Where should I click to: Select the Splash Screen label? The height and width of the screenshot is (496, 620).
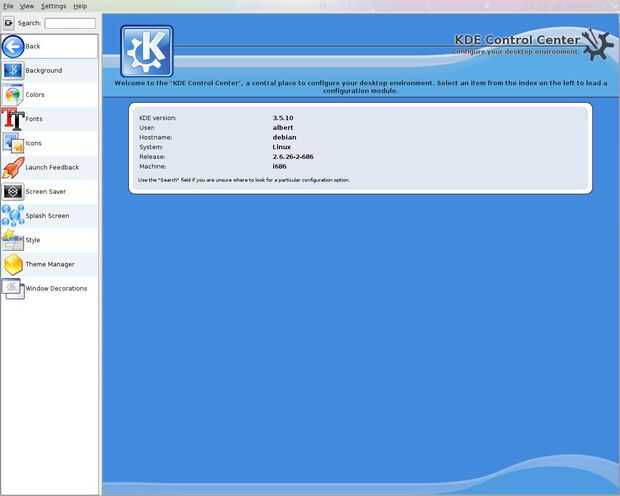pyautogui.click(x=47, y=216)
